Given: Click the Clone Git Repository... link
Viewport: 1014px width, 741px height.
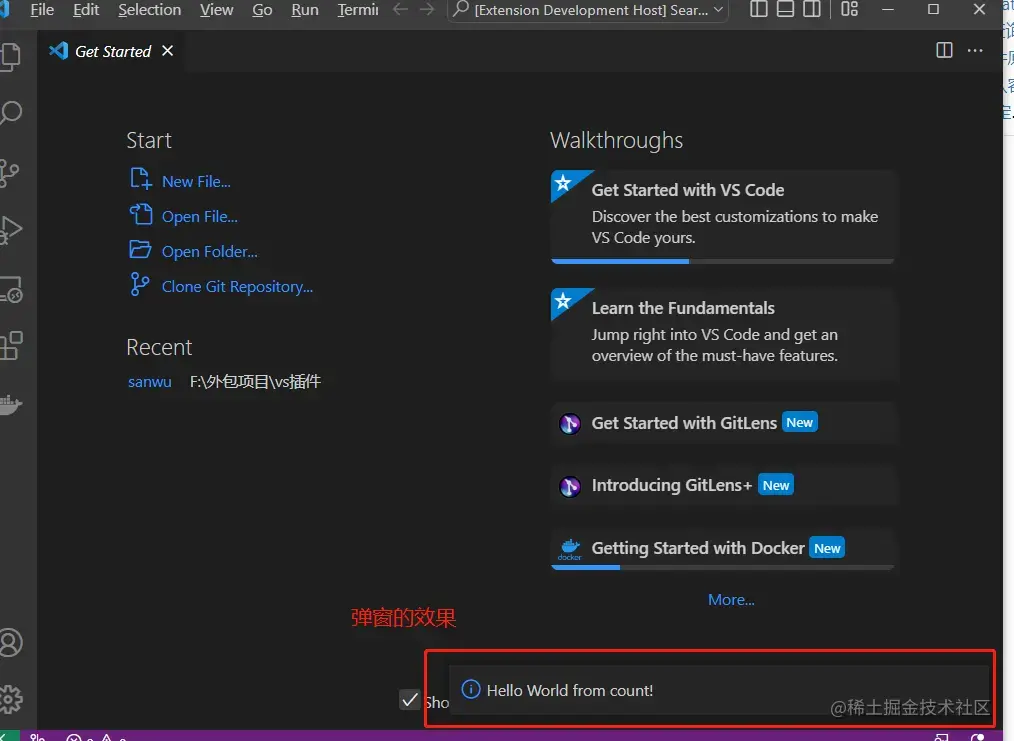Looking at the screenshot, I should tap(237, 286).
